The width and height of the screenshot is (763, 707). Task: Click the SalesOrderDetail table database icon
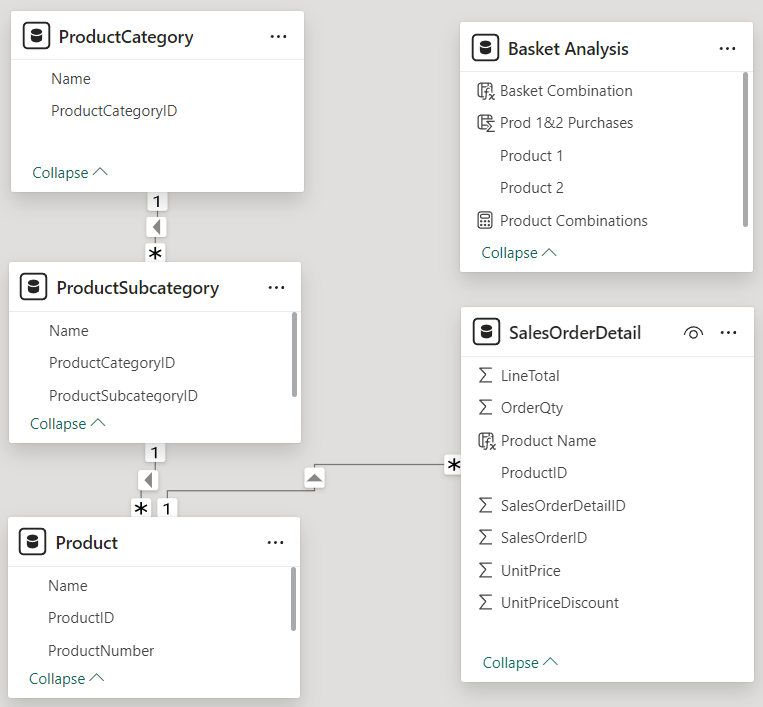tap(486, 332)
